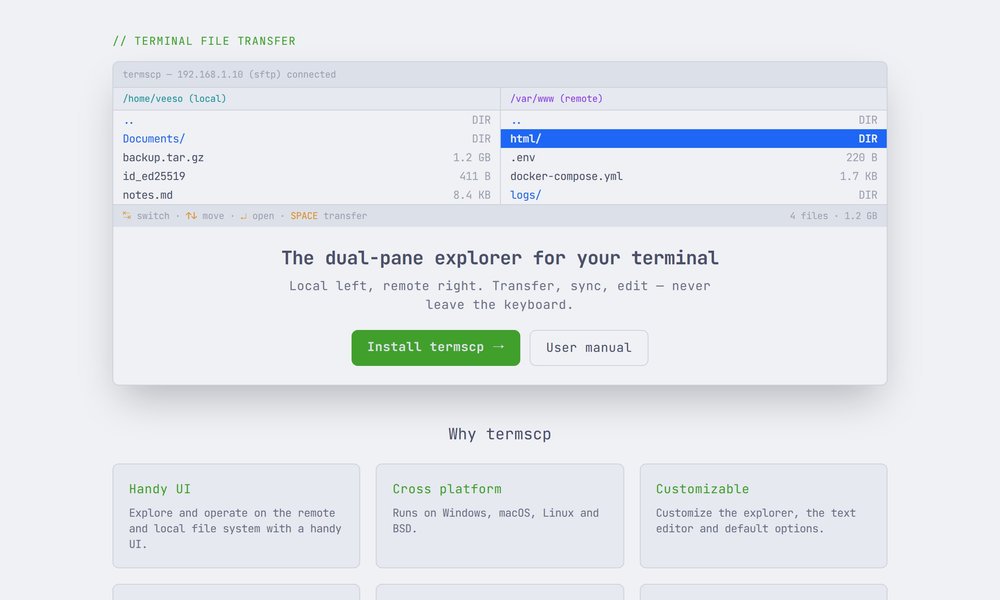This screenshot has height=600, width=1000.
Task: Select backup.tar.gz in the local pane
Action: (307, 157)
